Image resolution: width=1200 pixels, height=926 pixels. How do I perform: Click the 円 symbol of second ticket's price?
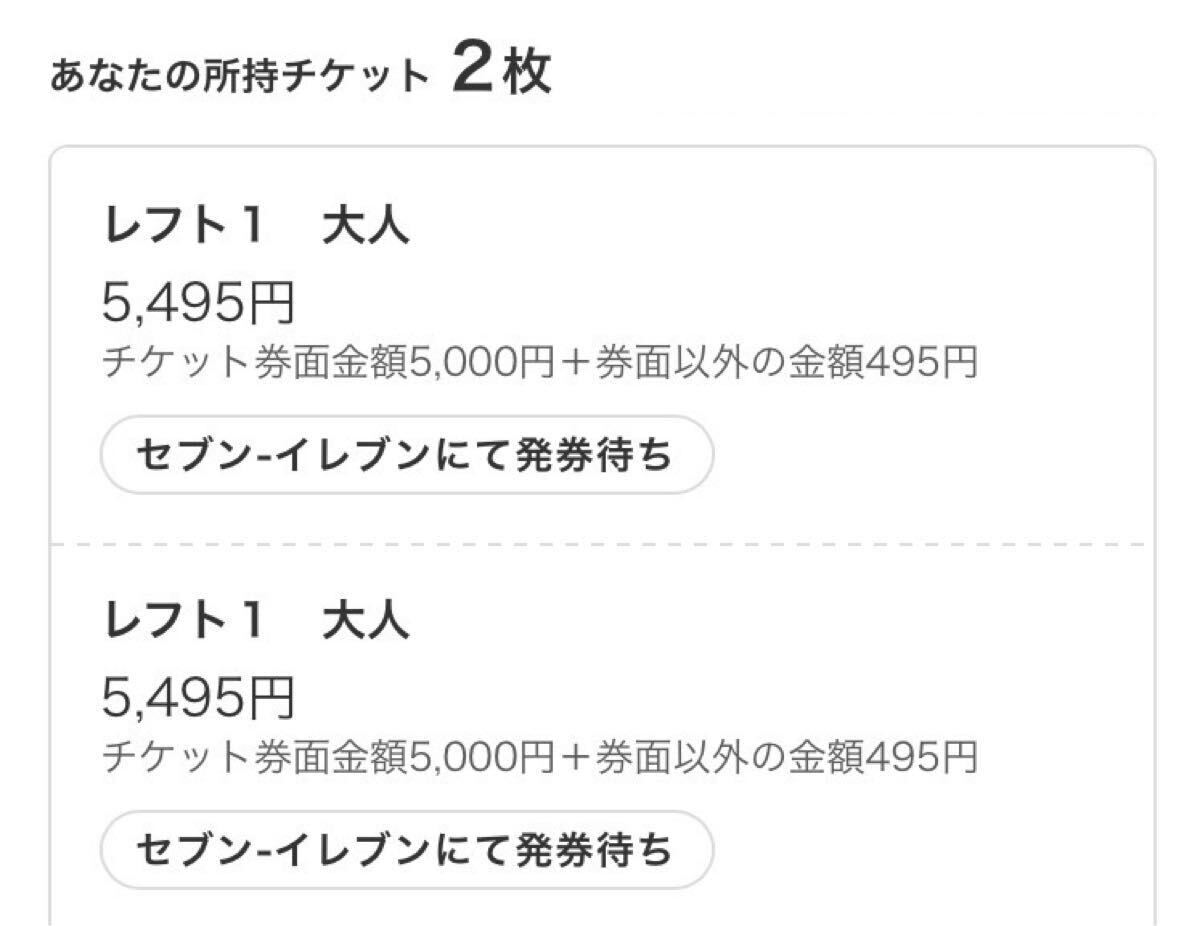pos(271,698)
